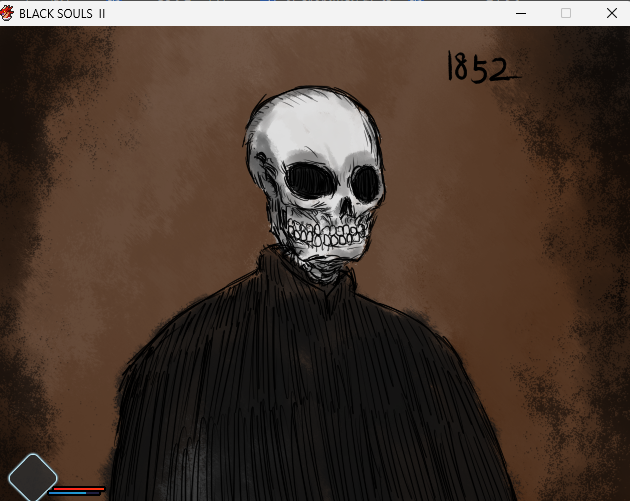Maximize the BLACK SOULS II window
Screen dimensions: 630x501
coord(566,13)
